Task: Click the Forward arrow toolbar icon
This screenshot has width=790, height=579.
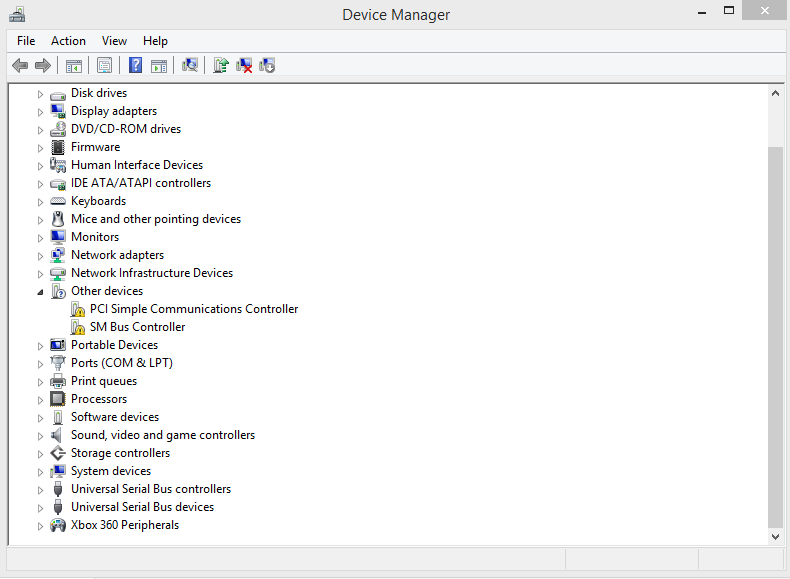Action: point(43,66)
